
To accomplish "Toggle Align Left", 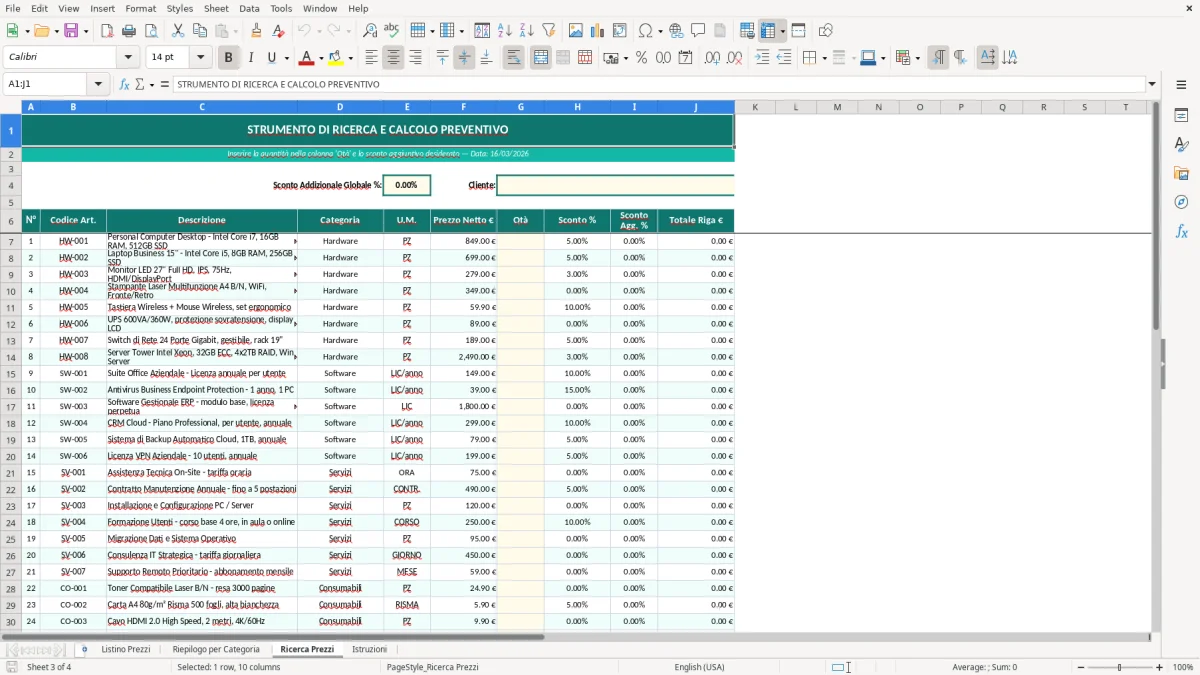I will (371, 58).
